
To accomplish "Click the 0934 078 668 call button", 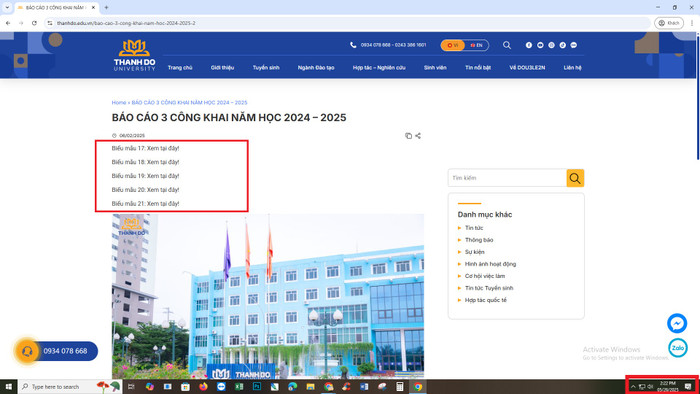I will click(x=65, y=351).
